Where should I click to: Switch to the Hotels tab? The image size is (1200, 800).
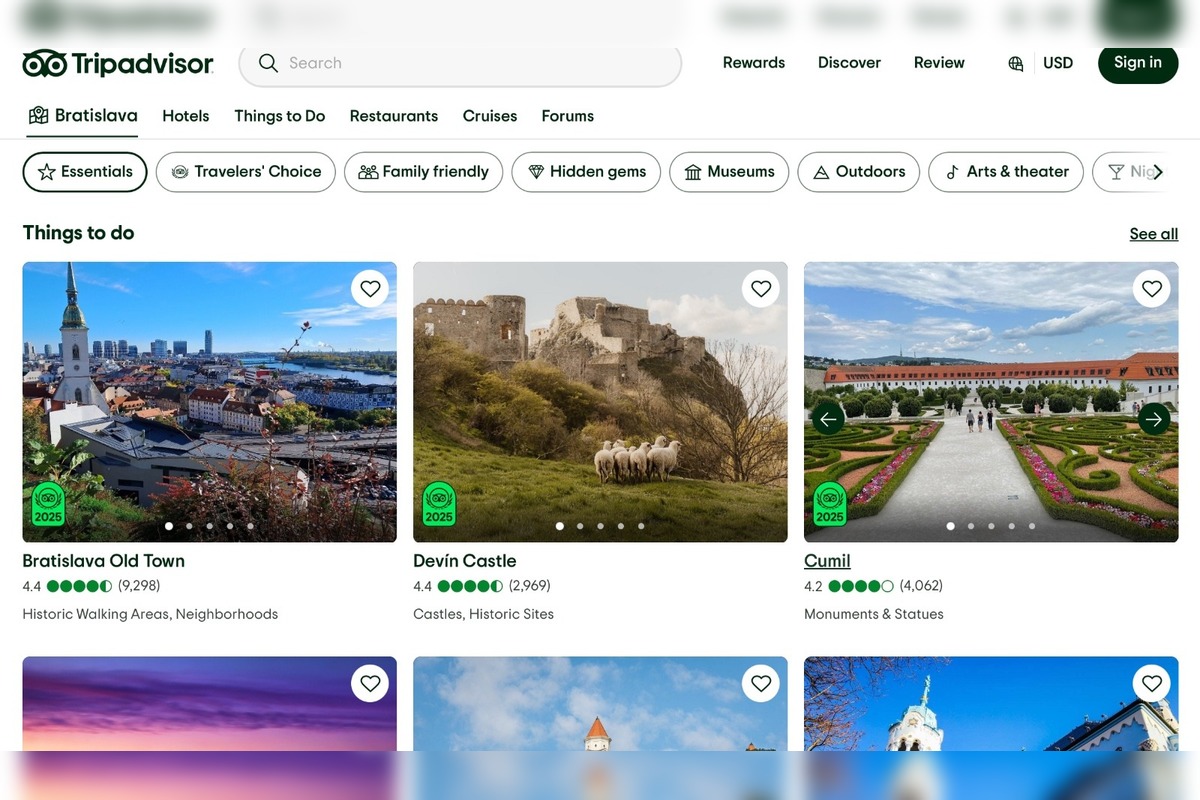point(186,116)
